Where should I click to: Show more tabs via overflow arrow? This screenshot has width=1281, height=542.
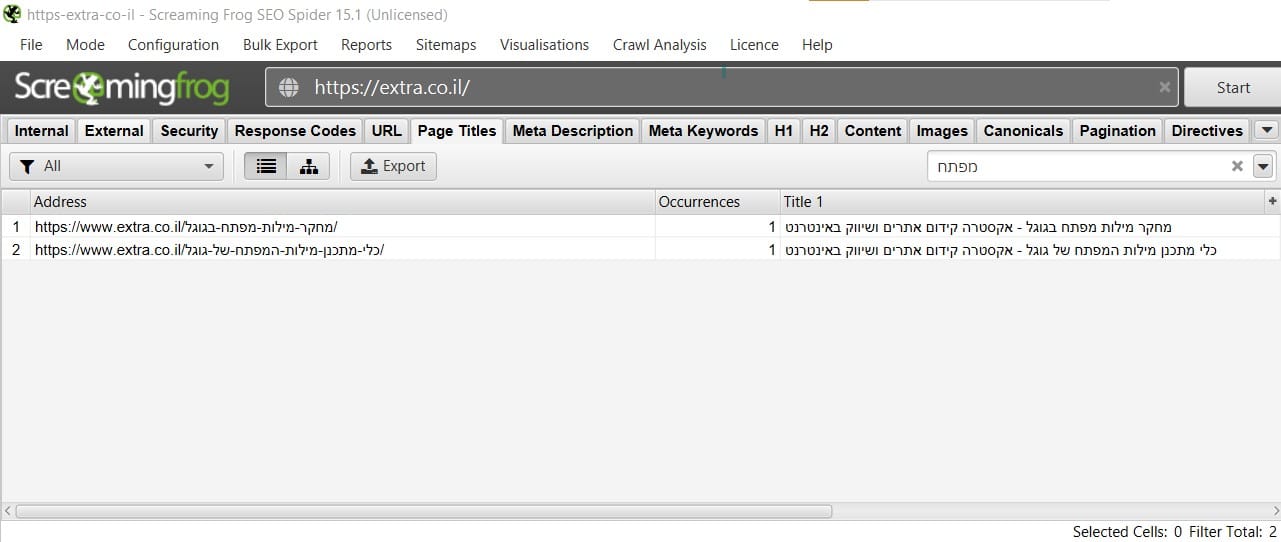[x=1266, y=130]
